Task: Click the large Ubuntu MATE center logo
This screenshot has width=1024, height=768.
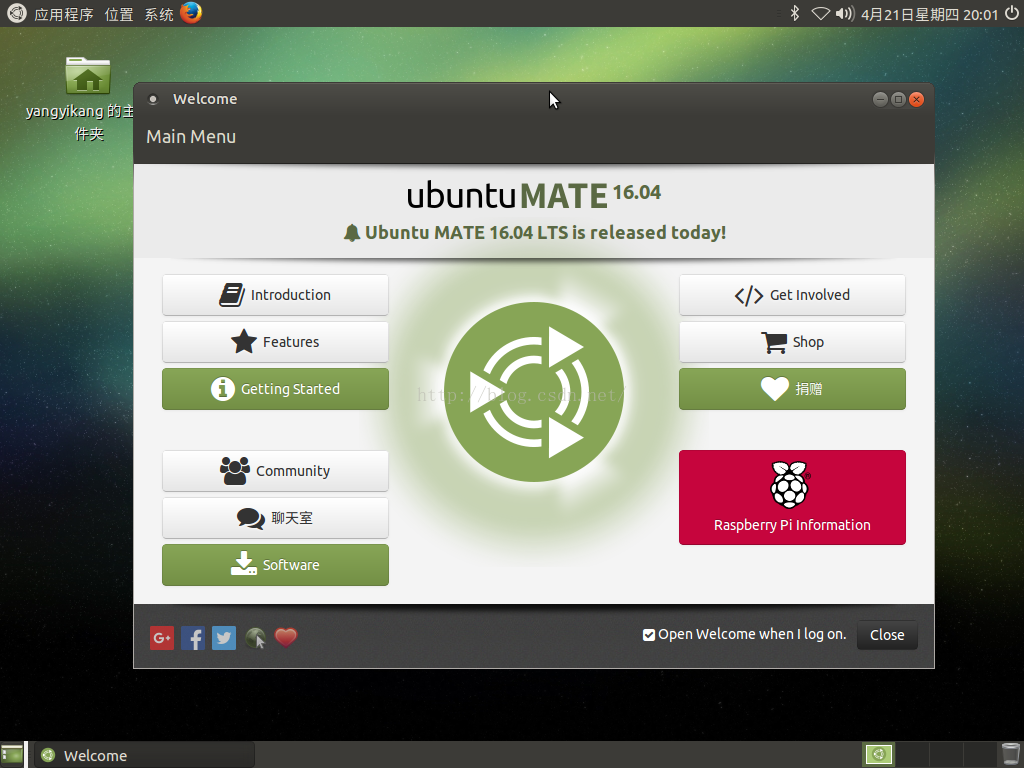Action: pyautogui.click(x=534, y=392)
